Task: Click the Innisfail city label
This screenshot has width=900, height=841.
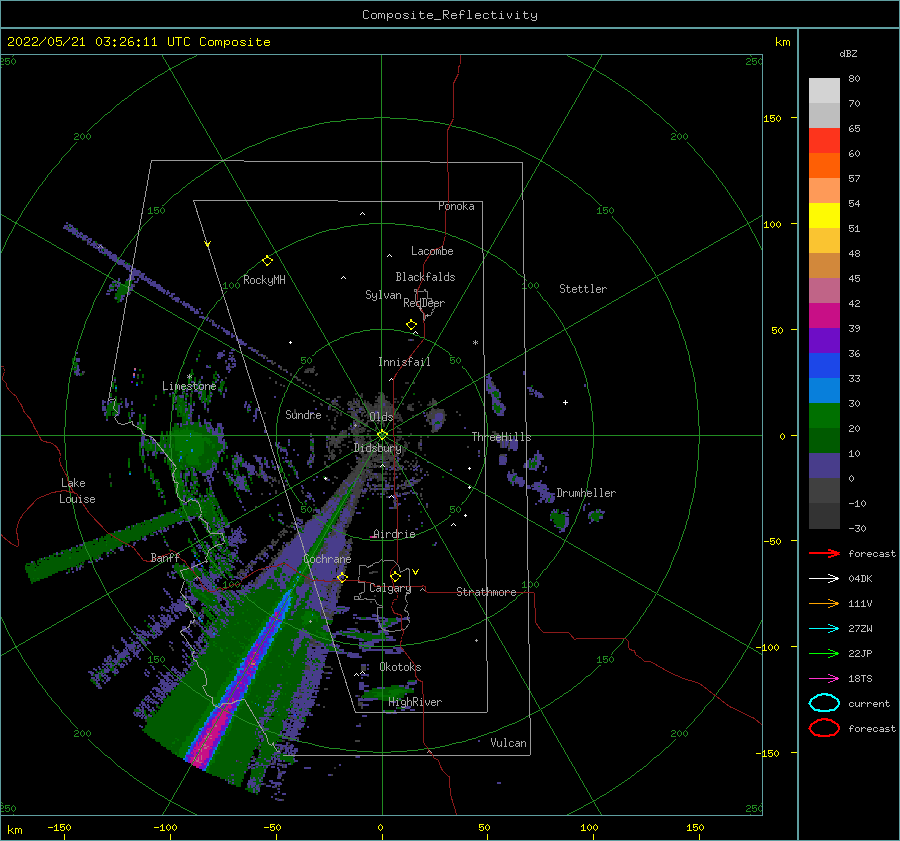Action: (x=404, y=362)
